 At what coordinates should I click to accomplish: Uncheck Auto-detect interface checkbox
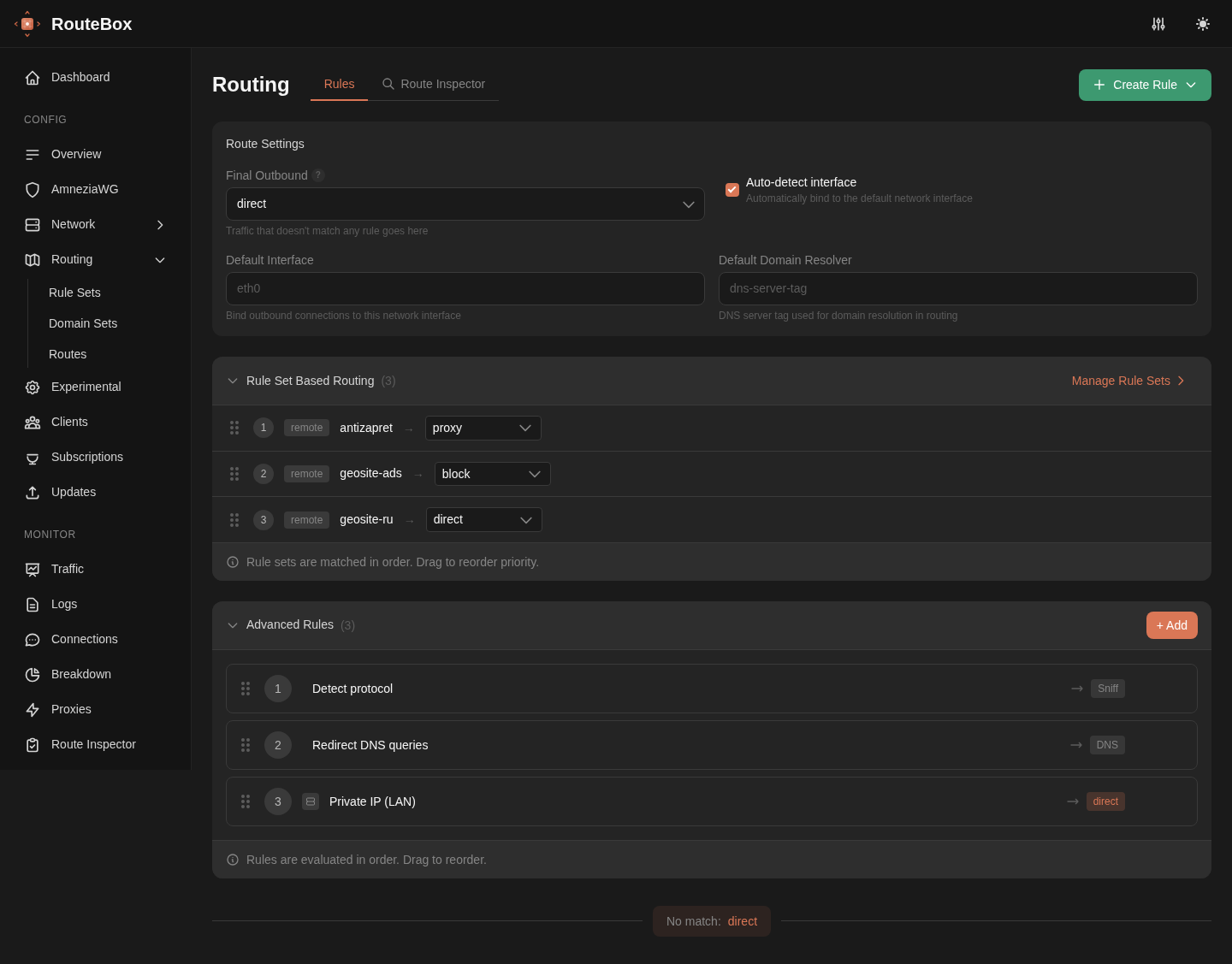[732, 190]
